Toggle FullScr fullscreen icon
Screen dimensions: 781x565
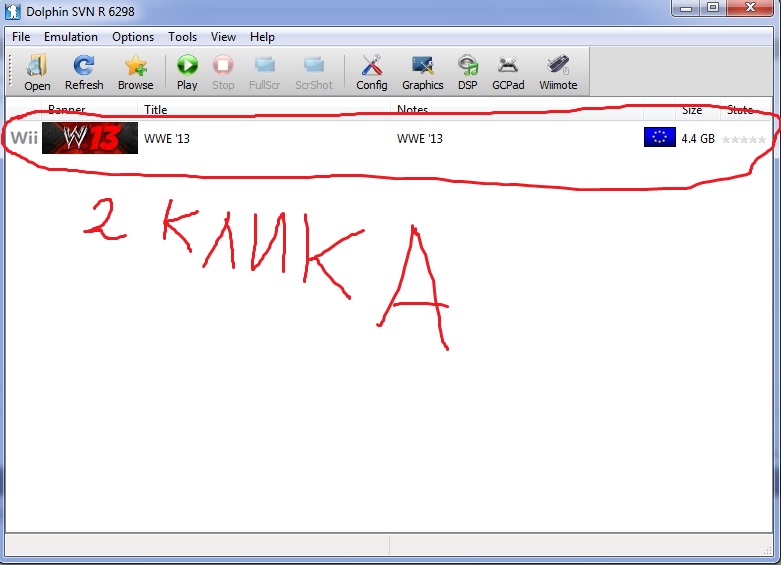tap(264, 73)
